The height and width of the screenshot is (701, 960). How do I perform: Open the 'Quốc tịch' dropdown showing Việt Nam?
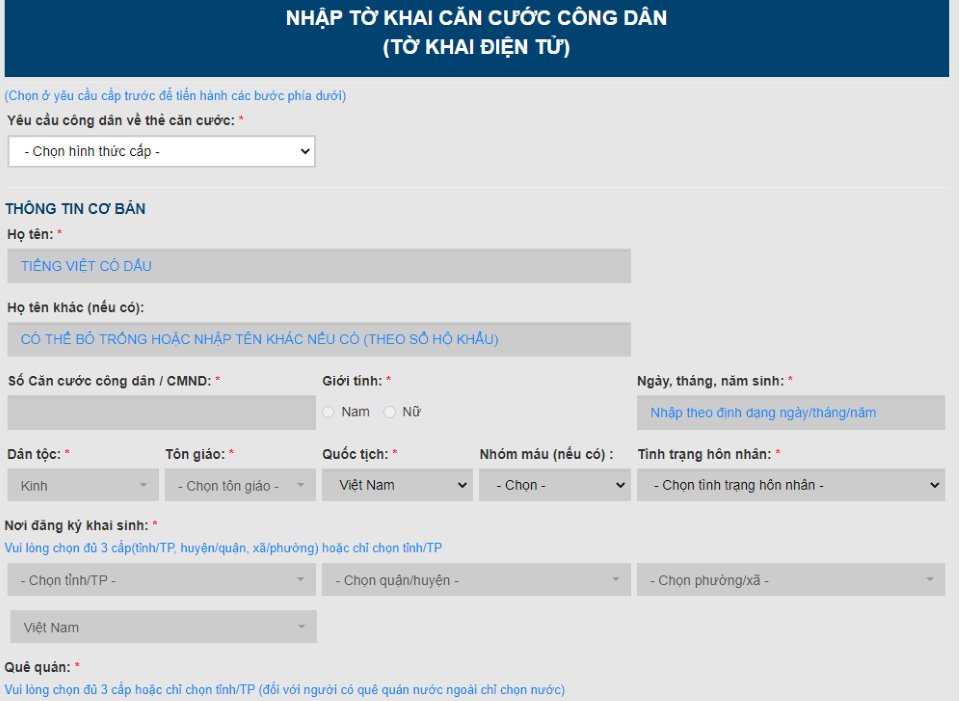[x=397, y=485]
